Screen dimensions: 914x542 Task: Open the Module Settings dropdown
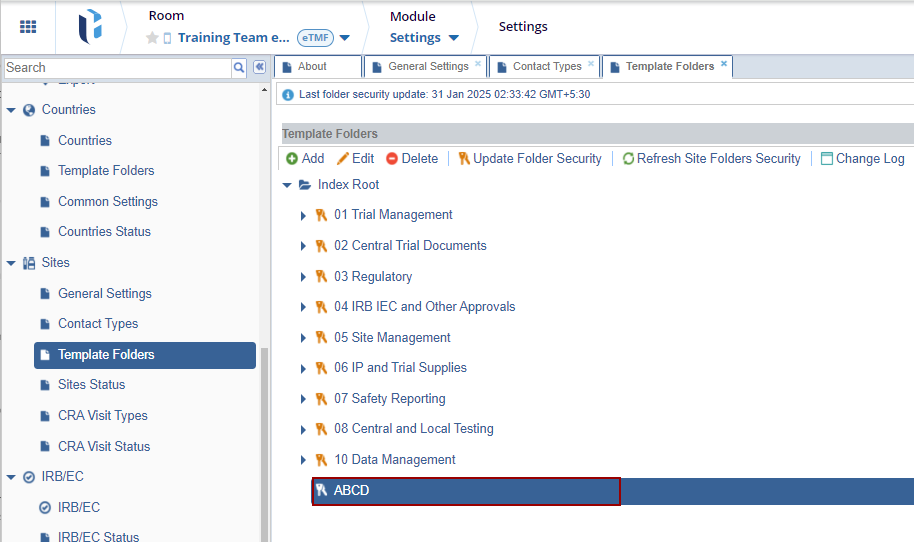pos(424,38)
